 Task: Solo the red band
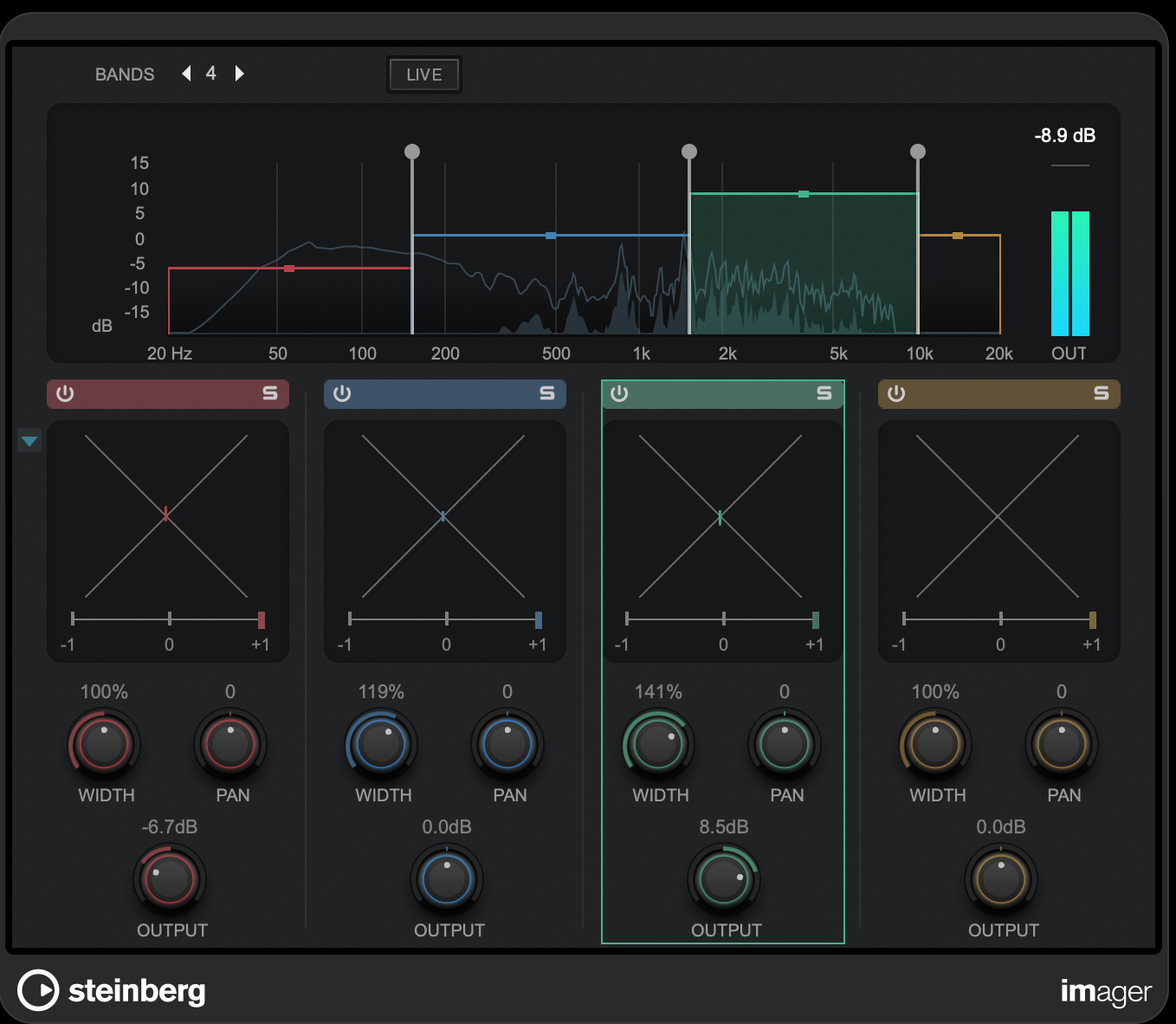(x=270, y=393)
